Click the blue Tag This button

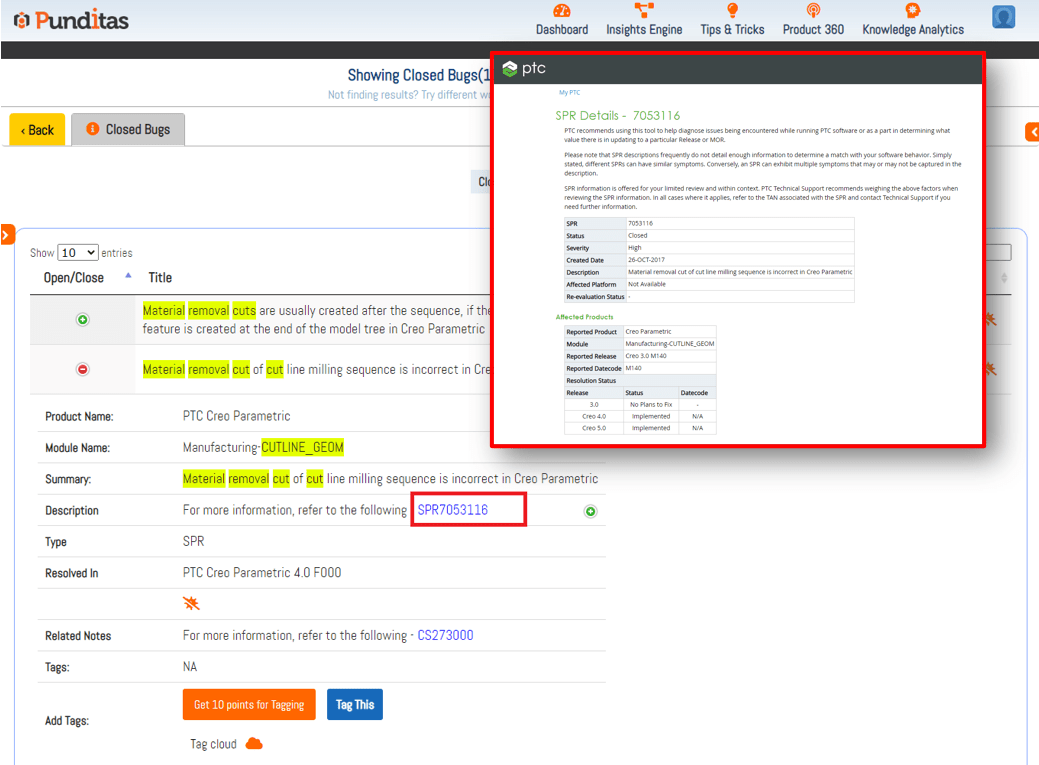click(x=354, y=704)
